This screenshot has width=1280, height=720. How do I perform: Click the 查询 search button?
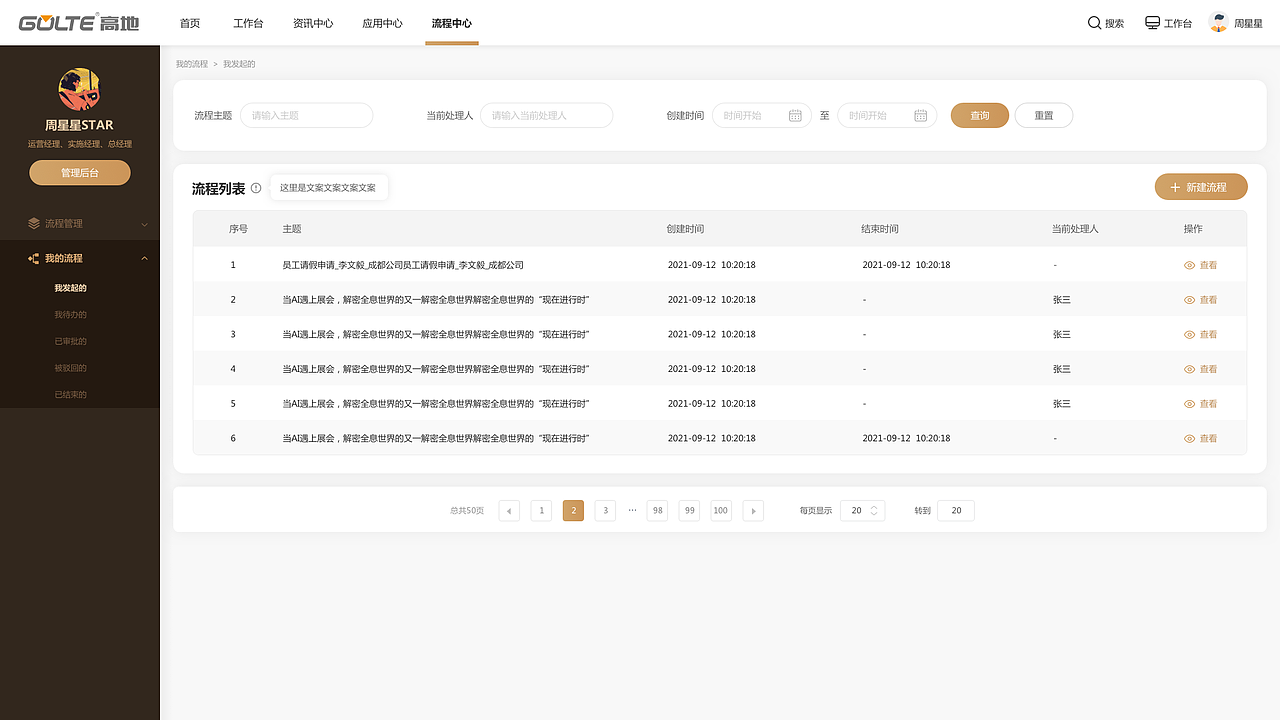click(980, 116)
